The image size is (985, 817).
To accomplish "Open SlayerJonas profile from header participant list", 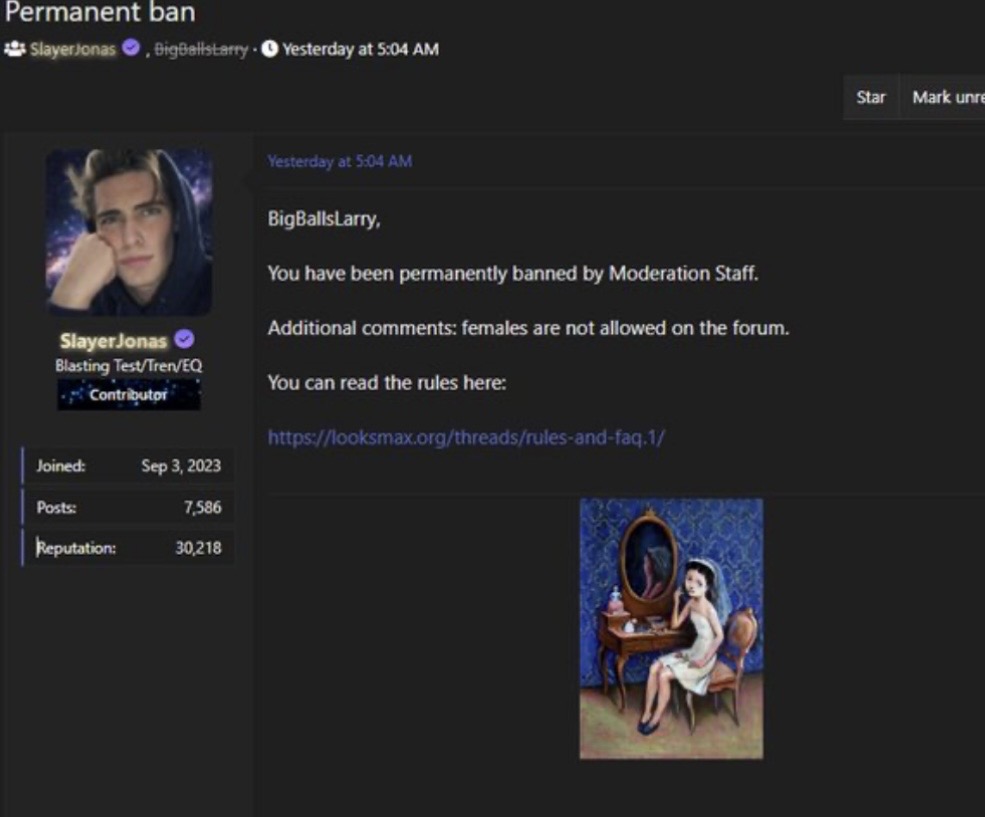I will click(73, 49).
